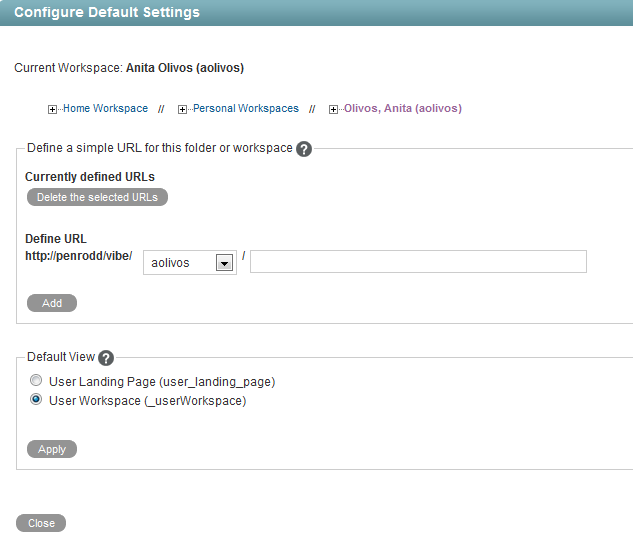This screenshot has width=633, height=542.
Task: Click the Add button
Action: click(x=52, y=303)
